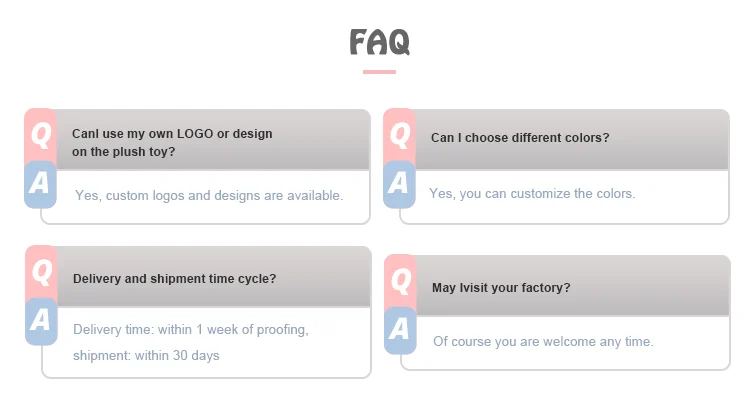Click the pink Q badge for the different colors question

pos(399,134)
